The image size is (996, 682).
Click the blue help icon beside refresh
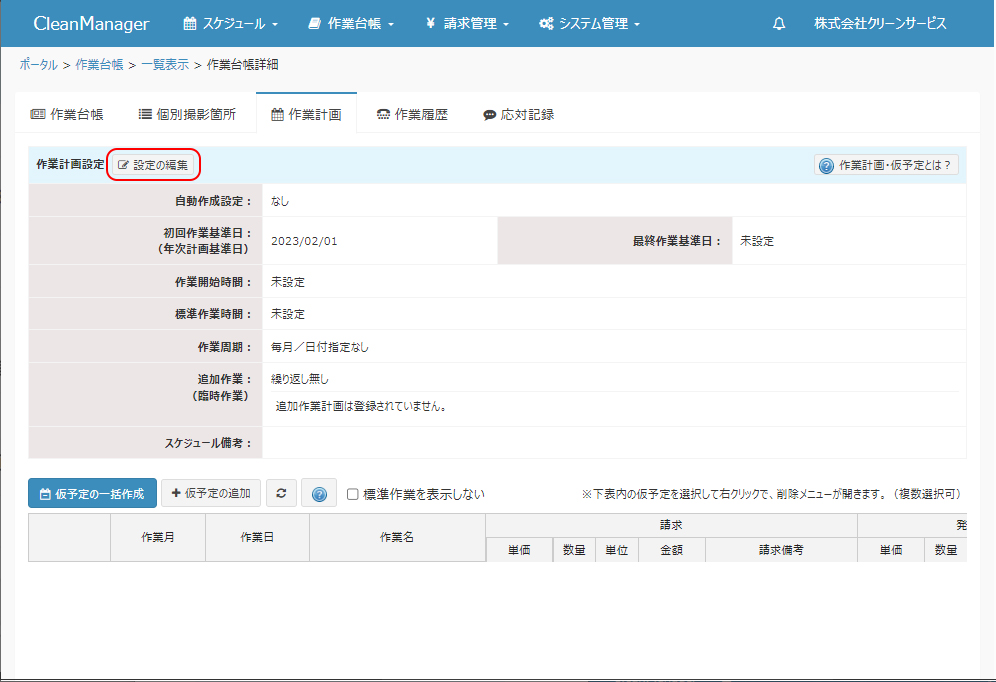[x=318, y=493]
